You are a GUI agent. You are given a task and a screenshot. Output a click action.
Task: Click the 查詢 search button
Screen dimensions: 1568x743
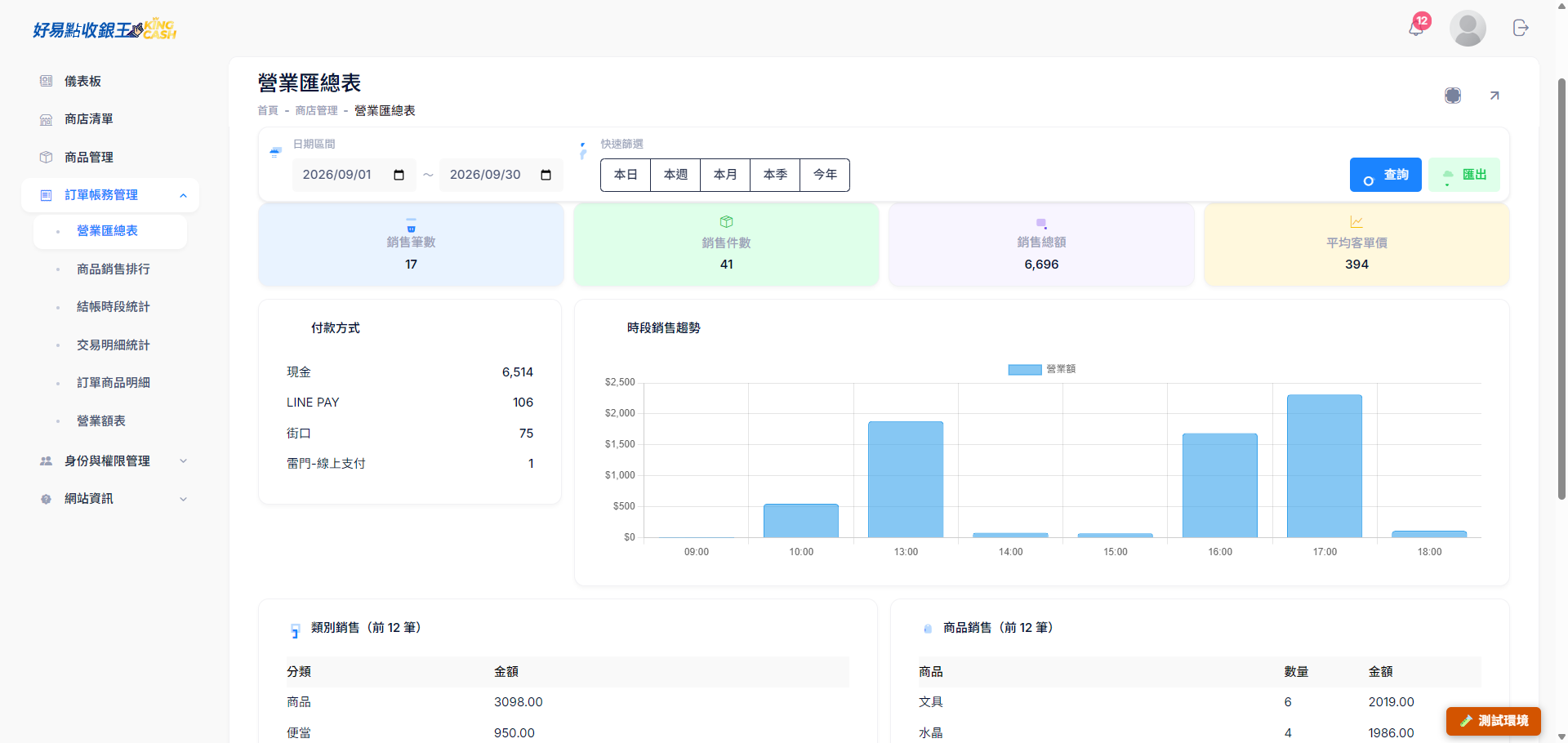click(1385, 175)
